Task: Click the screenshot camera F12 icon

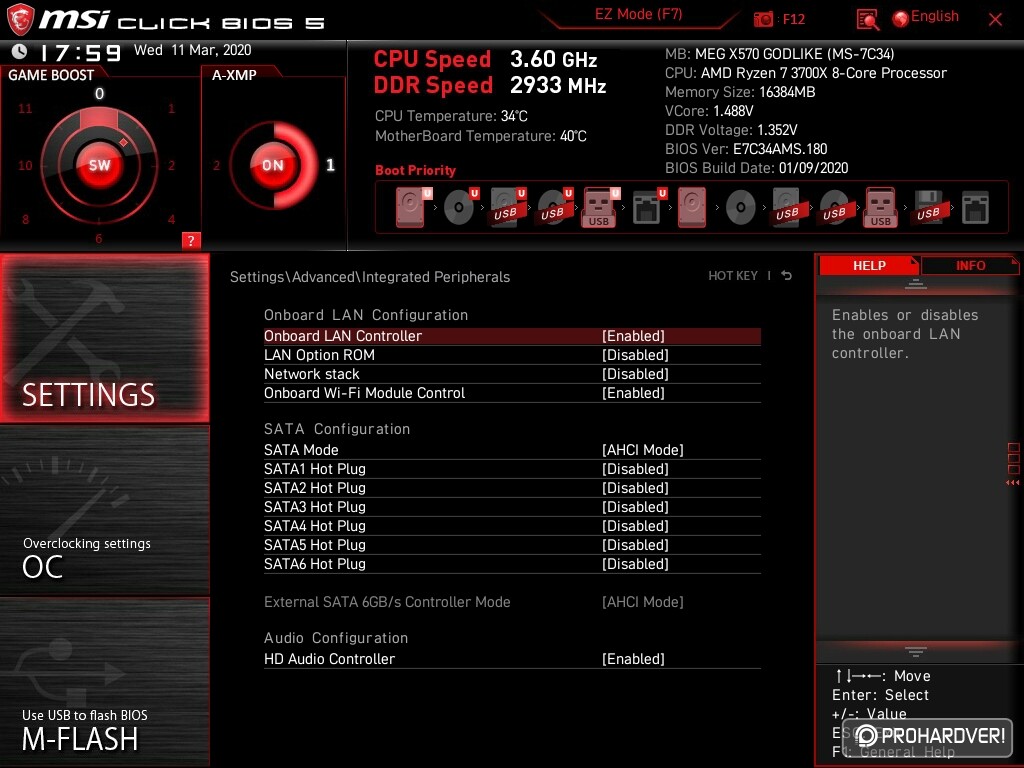Action: point(763,19)
